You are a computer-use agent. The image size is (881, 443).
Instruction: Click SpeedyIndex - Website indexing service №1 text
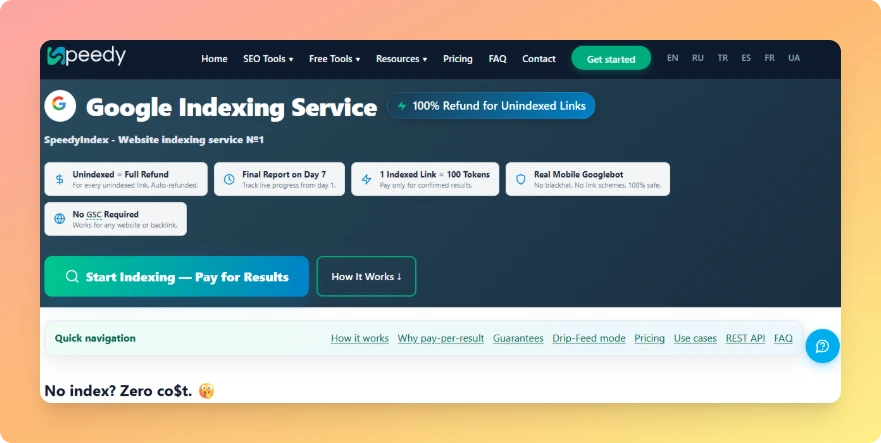pyautogui.click(x=154, y=139)
